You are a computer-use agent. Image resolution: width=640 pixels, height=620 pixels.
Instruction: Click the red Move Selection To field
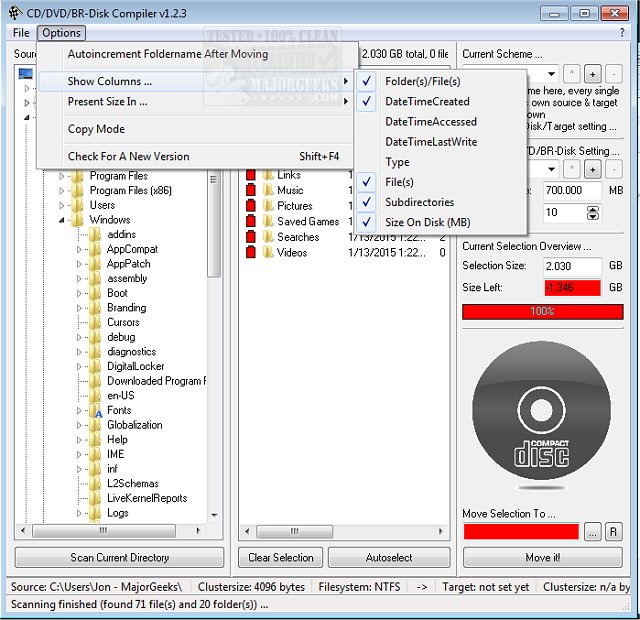521,532
